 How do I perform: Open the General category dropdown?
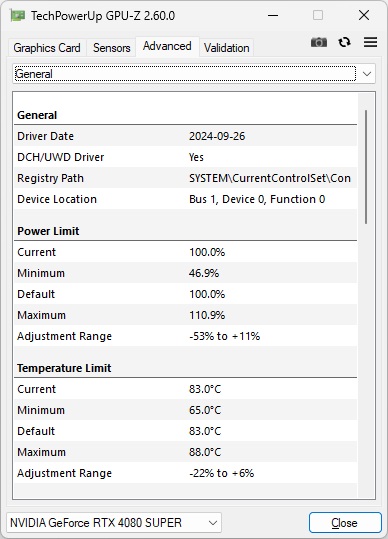pyautogui.click(x=194, y=74)
